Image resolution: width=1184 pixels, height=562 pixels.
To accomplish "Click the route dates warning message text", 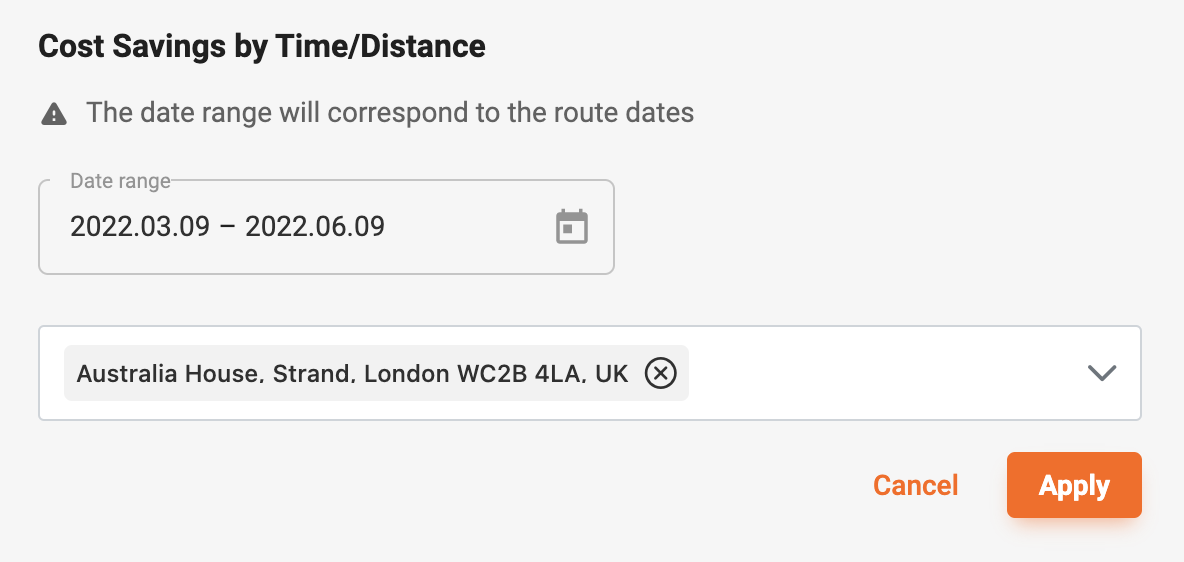I will [390, 113].
